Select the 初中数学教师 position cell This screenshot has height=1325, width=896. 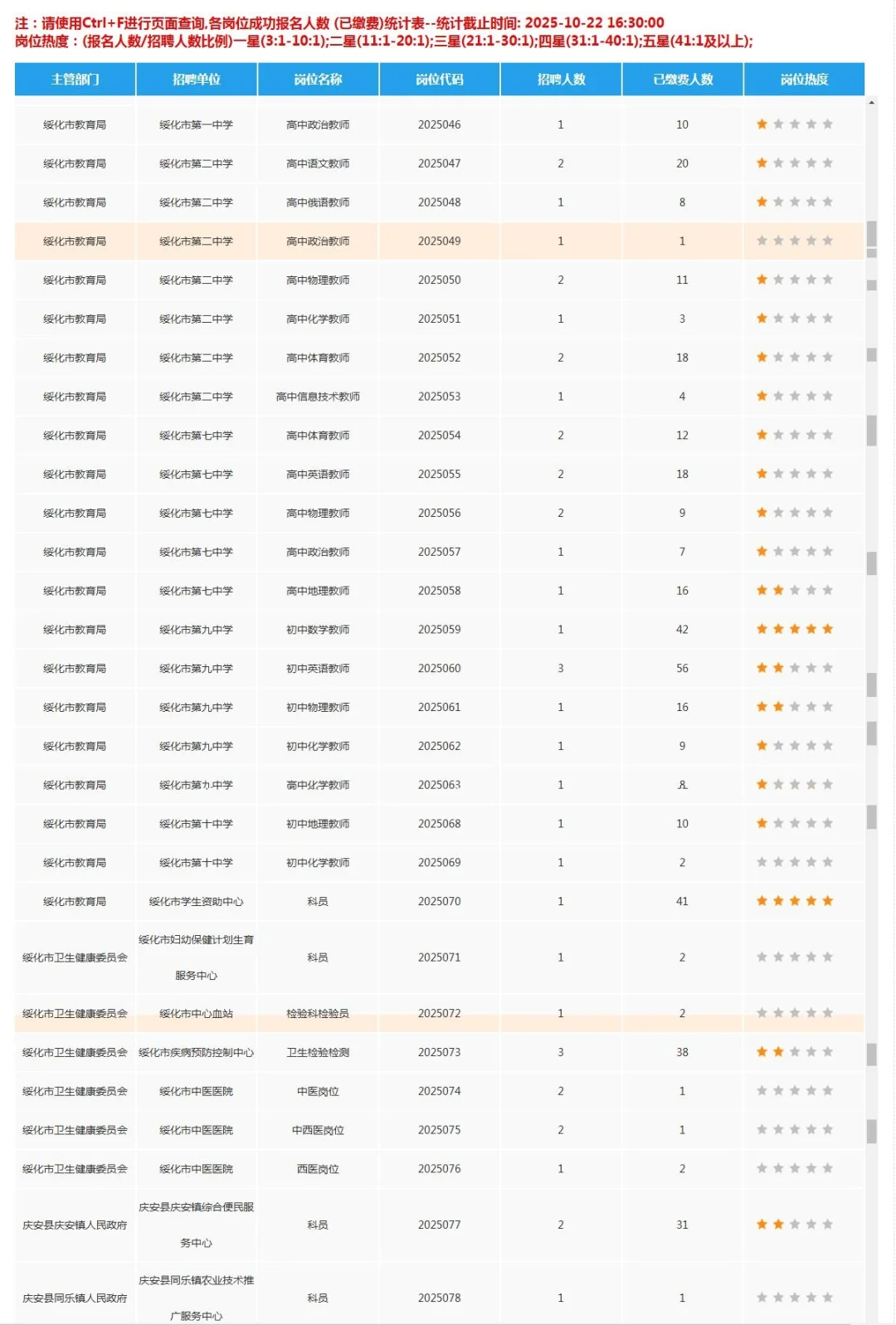click(318, 630)
